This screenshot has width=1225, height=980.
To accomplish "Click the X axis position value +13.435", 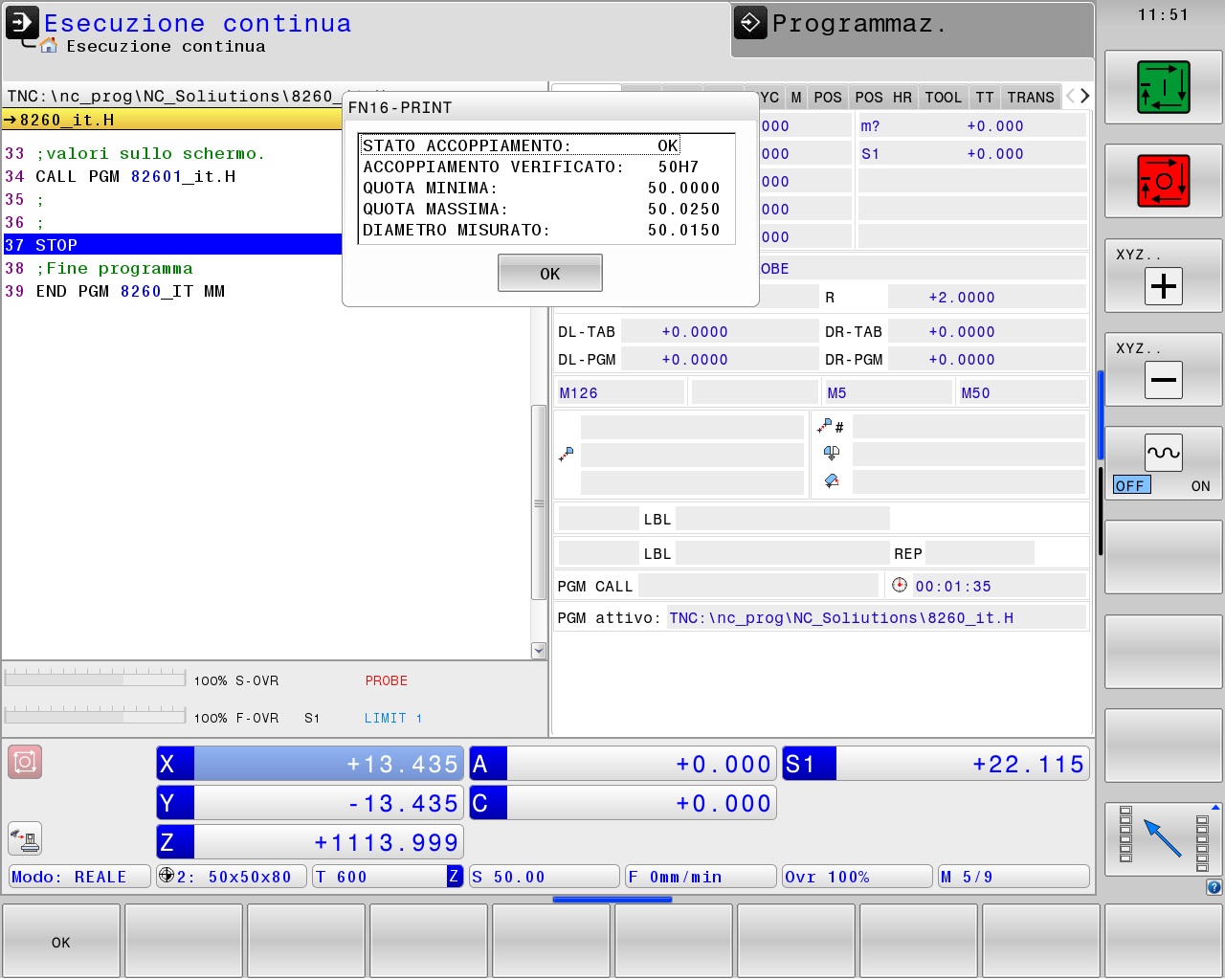I will [402, 764].
